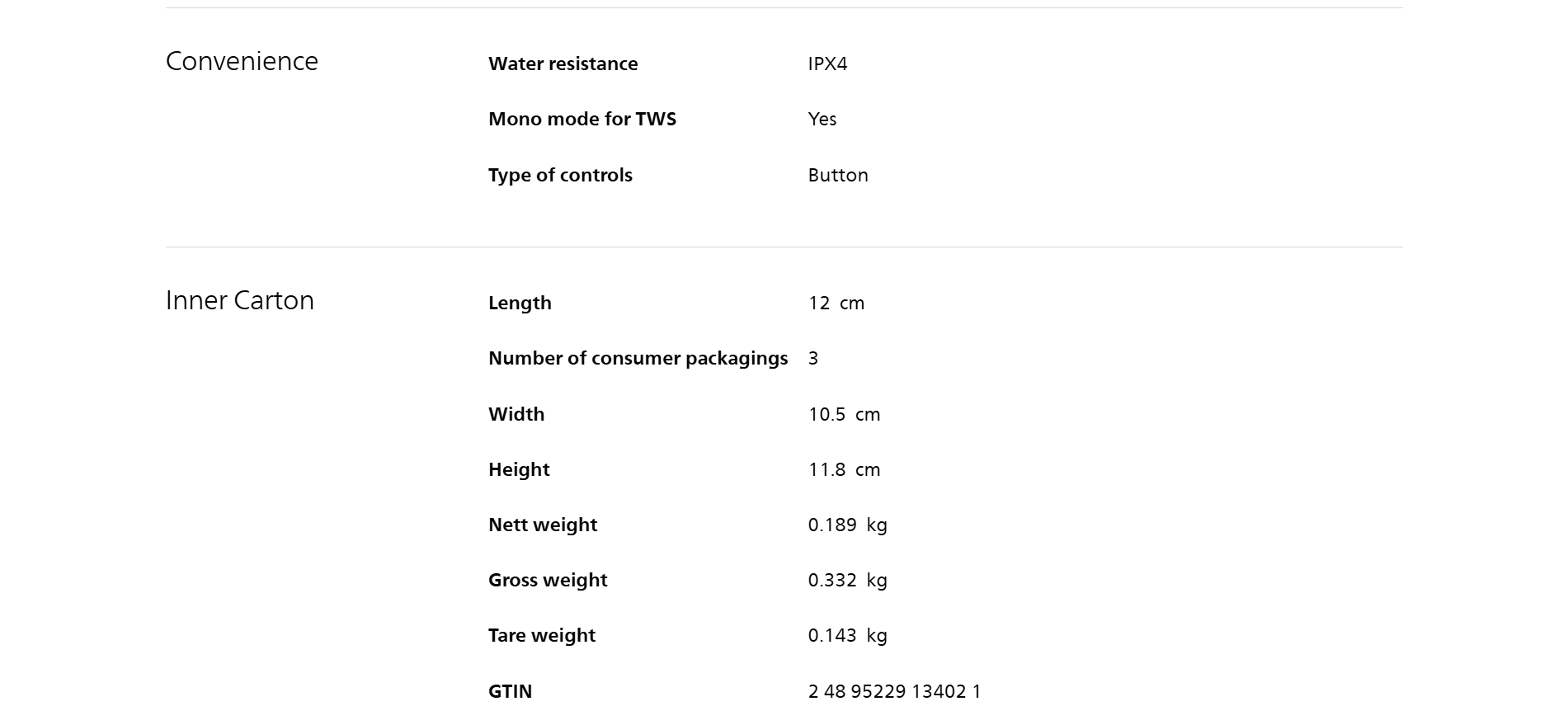
Task: Click the 10.5 cm width value
Action: pyautogui.click(x=844, y=415)
